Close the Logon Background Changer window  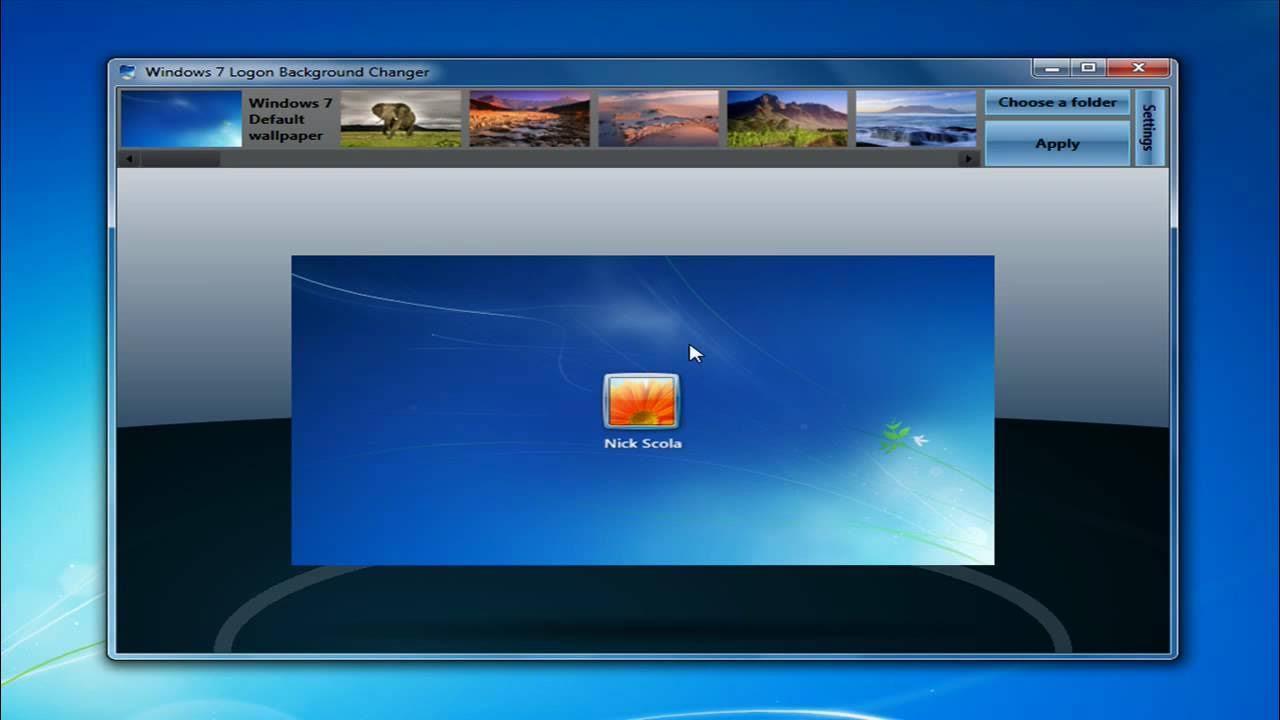point(1138,68)
